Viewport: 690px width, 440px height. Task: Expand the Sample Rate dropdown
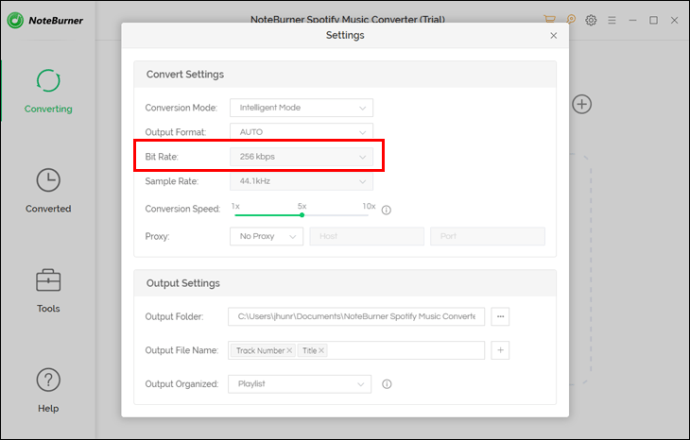click(301, 181)
